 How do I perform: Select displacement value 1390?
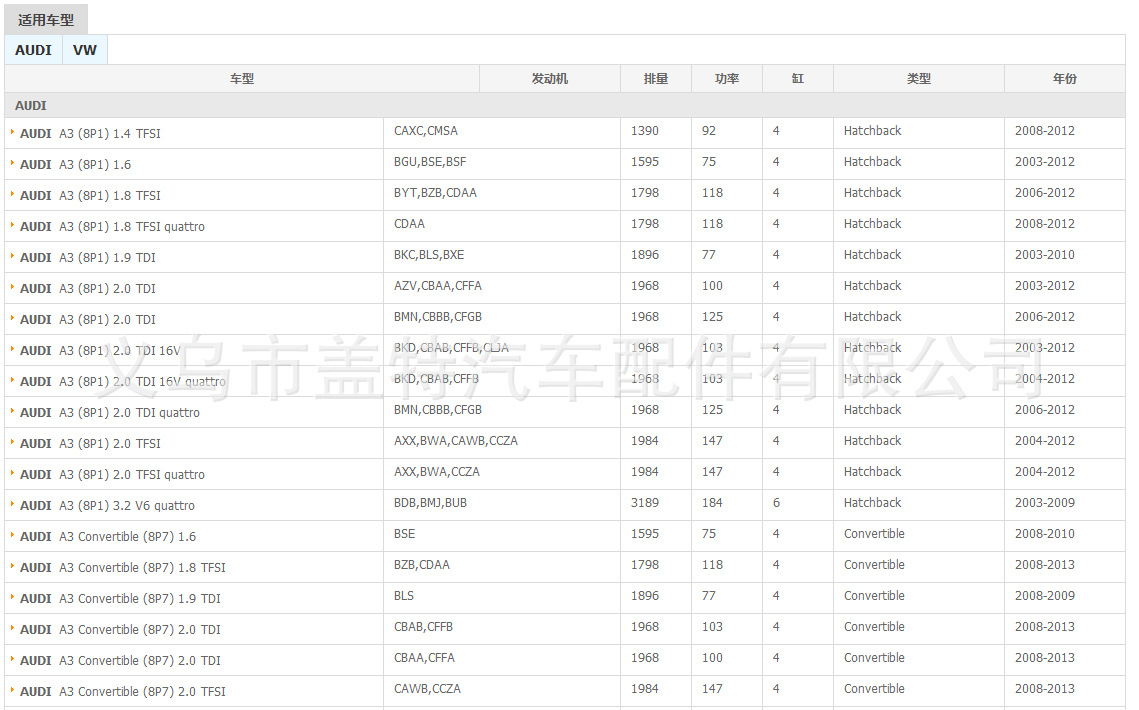click(x=645, y=131)
